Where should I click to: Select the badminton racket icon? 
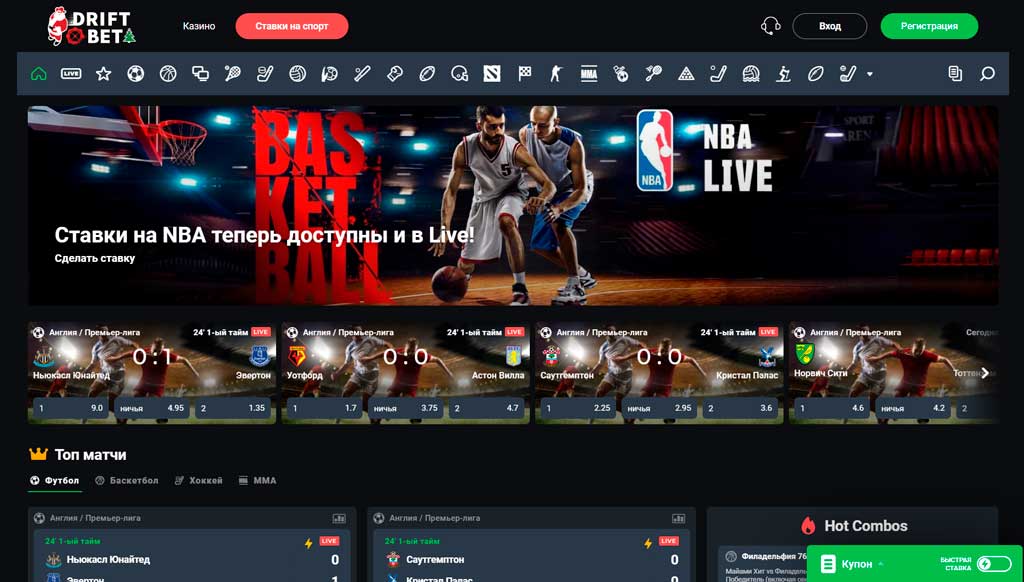click(x=654, y=74)
